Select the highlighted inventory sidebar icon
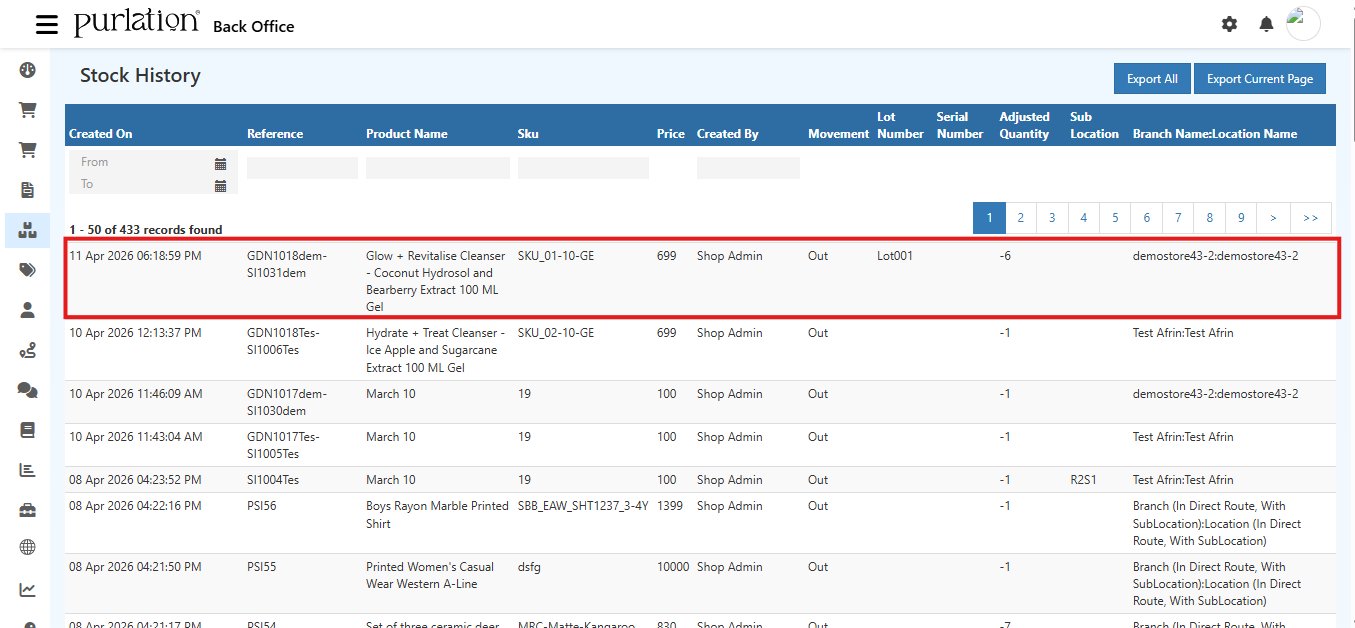The height and width of the screenshot is (628, 1355). (27, 230)
